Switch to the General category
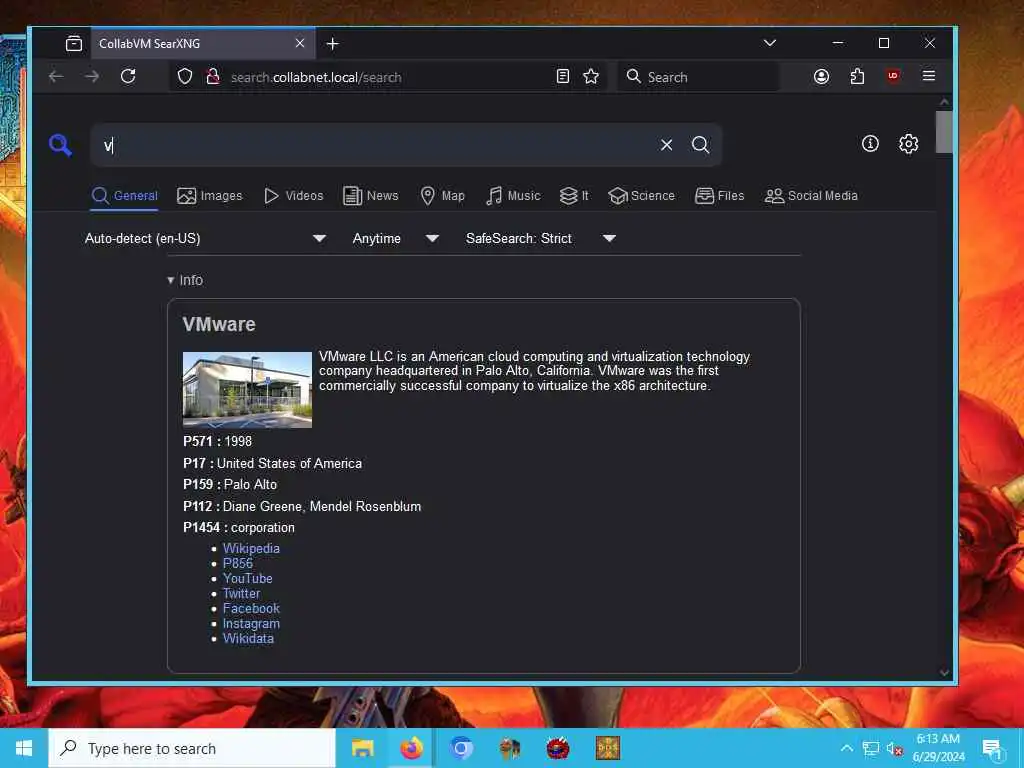The image size is (1024, 768). 125,196
